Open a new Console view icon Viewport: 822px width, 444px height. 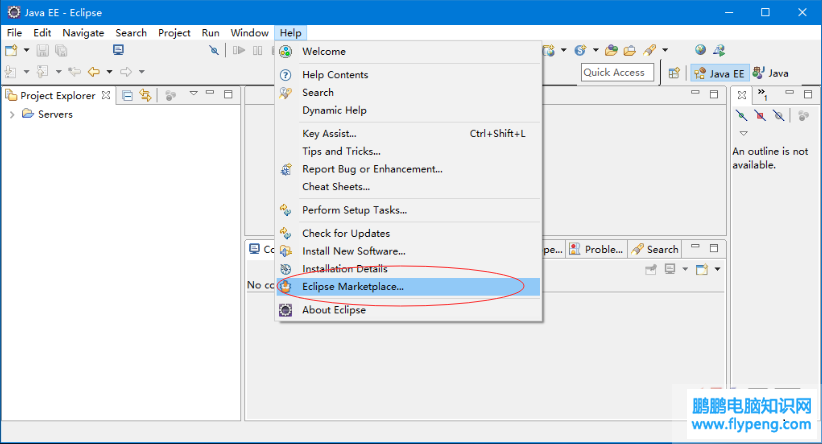tap(702, 269)
